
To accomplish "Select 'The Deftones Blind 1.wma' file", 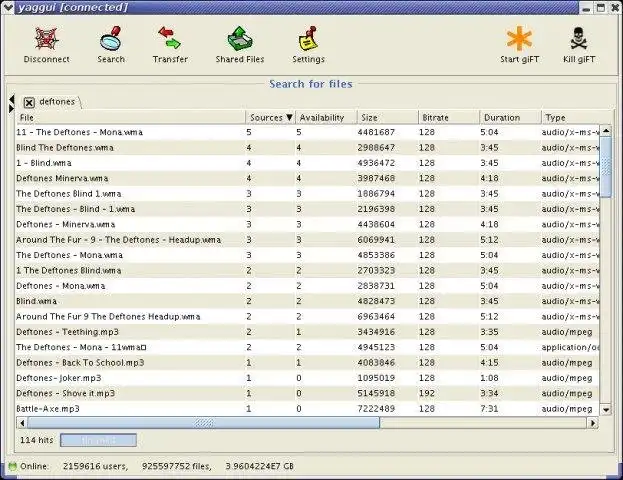I will 69,194.
